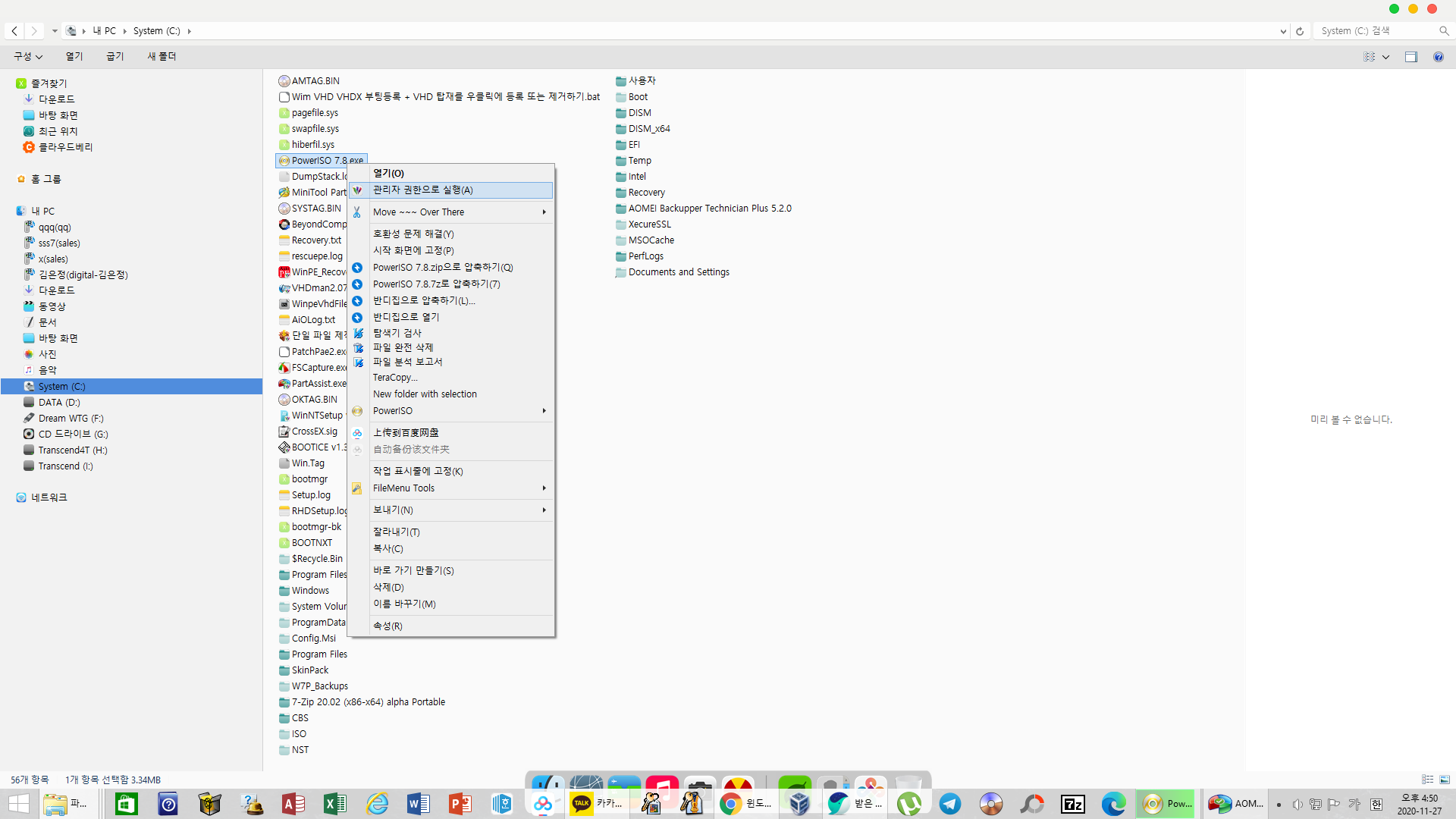Open Microsoft Edge taskbar icon

[1113, 804]
